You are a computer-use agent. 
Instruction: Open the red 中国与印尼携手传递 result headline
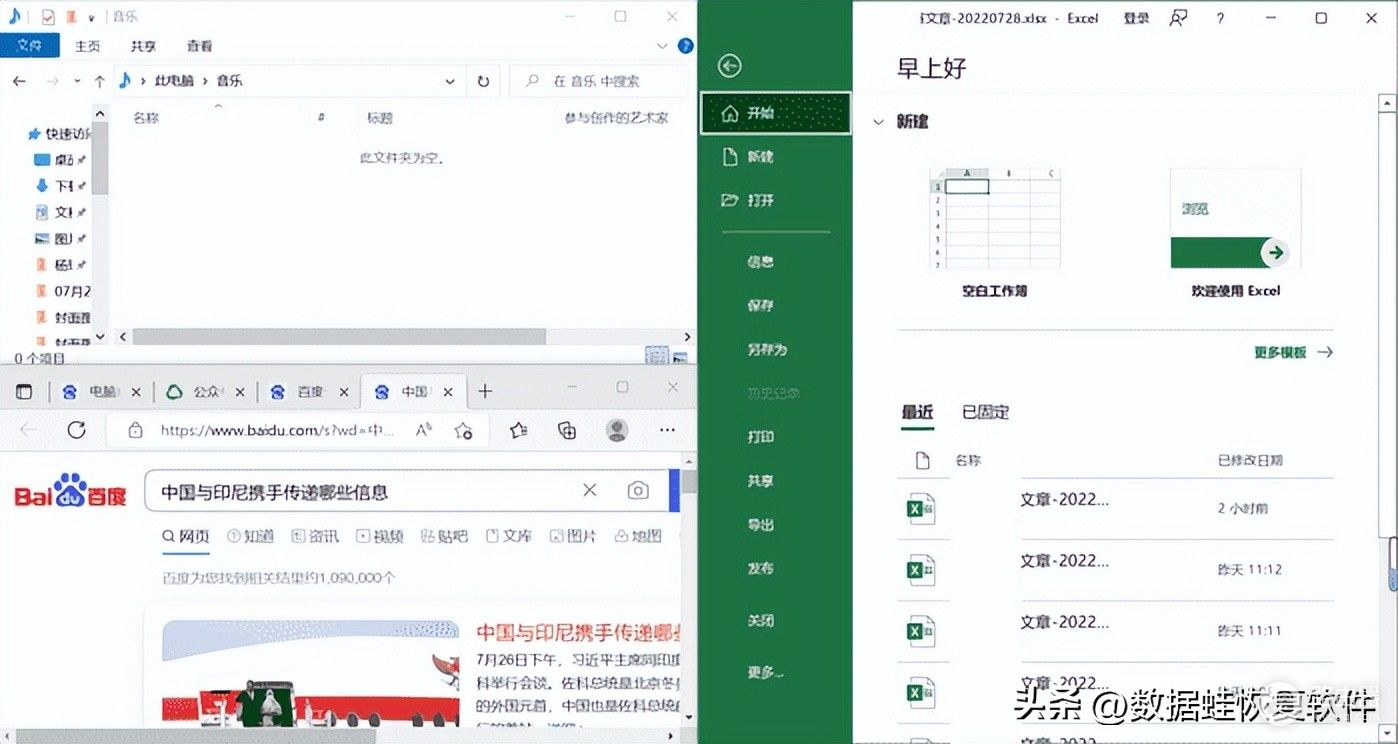pyautogui.click(x=578, y=632)
